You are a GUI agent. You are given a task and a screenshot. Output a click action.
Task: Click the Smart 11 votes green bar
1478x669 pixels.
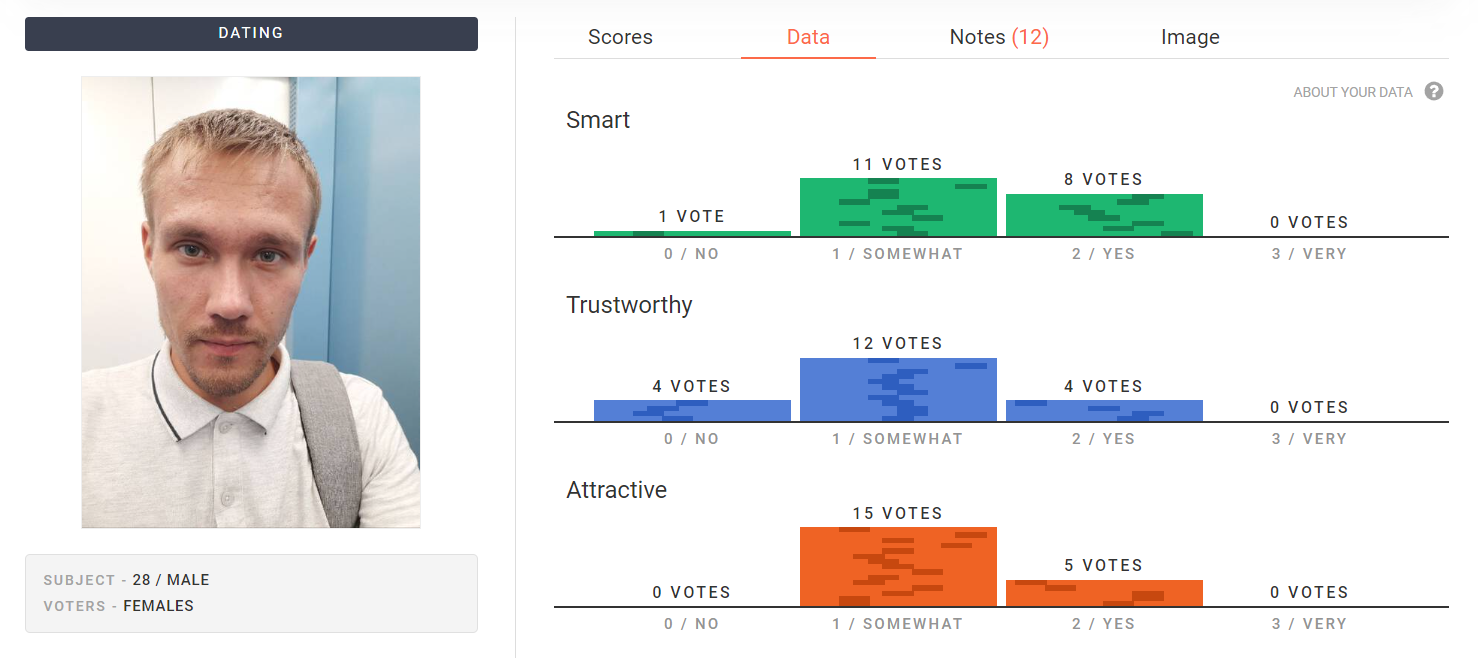[898, 207]
